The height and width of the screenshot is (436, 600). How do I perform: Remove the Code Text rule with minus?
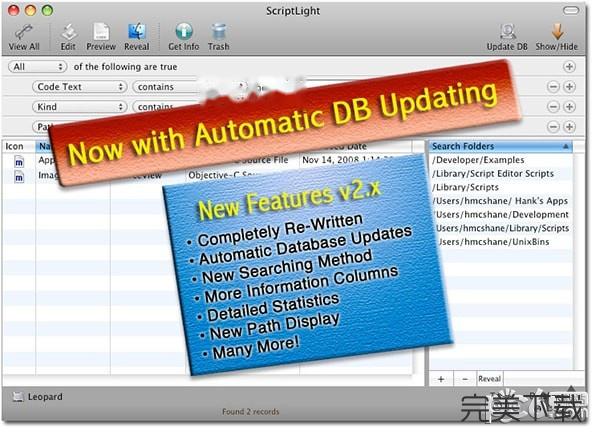tap(553, 87)
